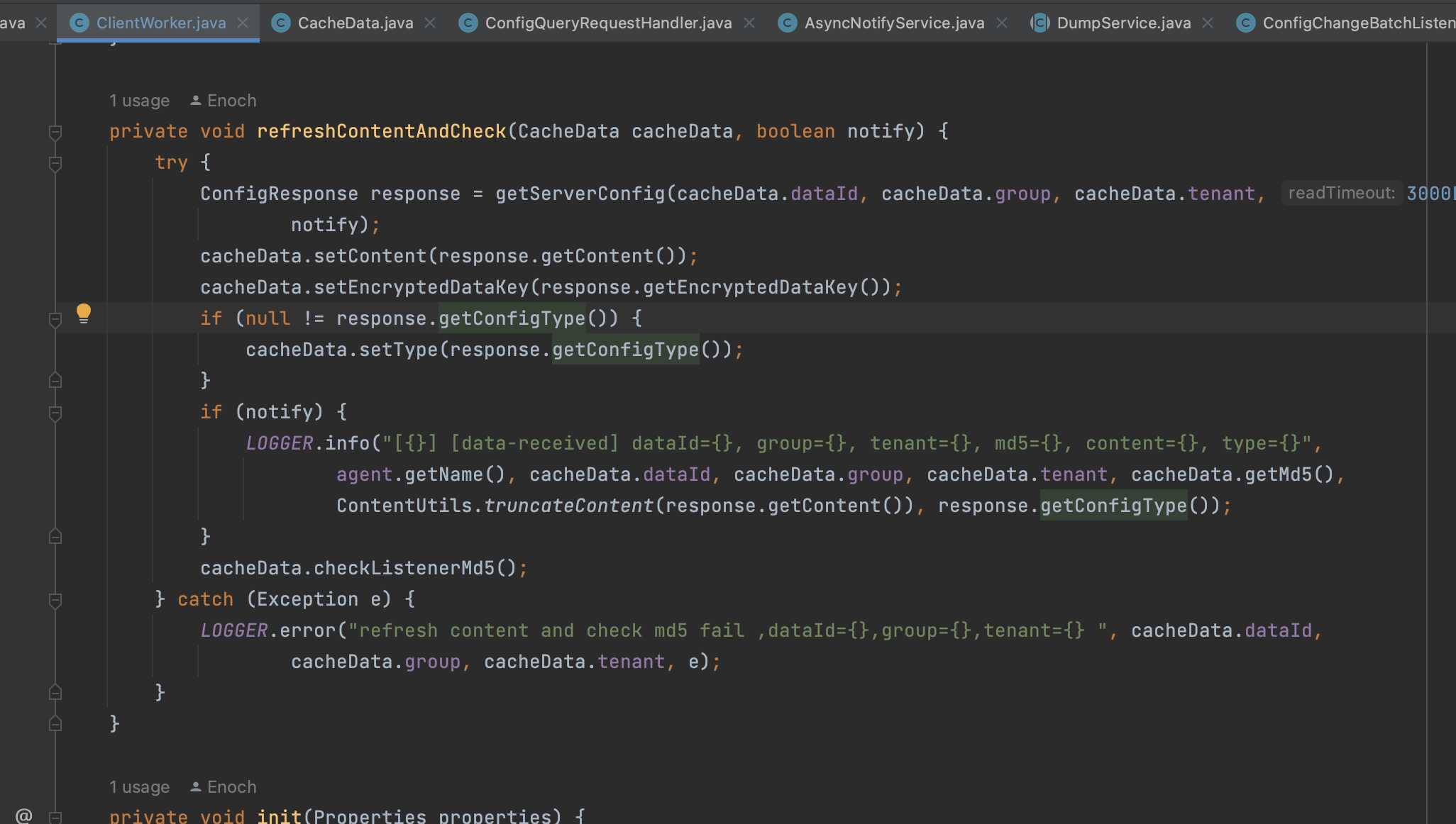Click author icon beside Enoch above refreshContentAndCheck
This screenshot has height=824, width=1456.
pyautogui.click(x=196, y=101)
